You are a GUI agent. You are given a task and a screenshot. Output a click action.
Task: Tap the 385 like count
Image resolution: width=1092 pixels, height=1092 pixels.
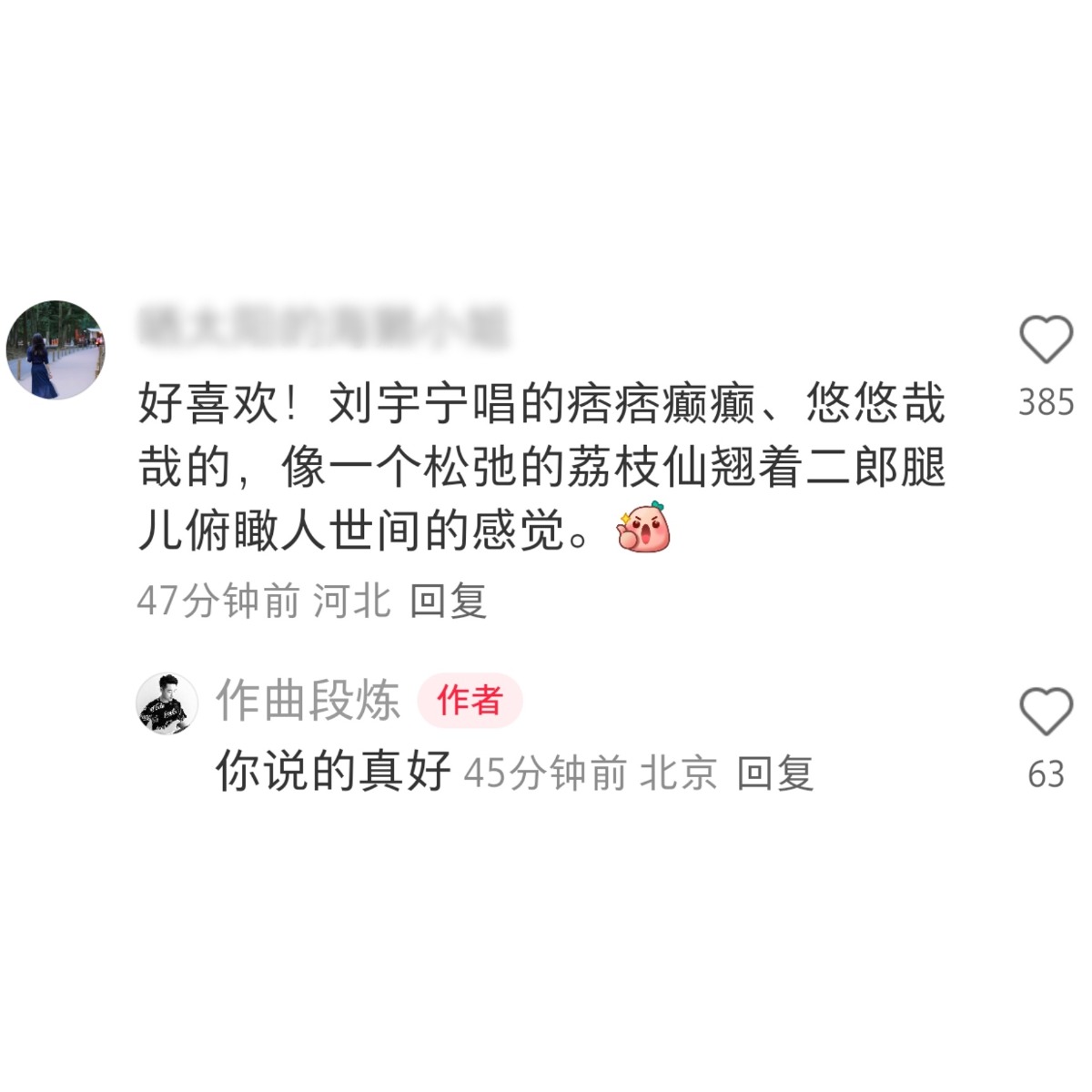[1046, 402]
